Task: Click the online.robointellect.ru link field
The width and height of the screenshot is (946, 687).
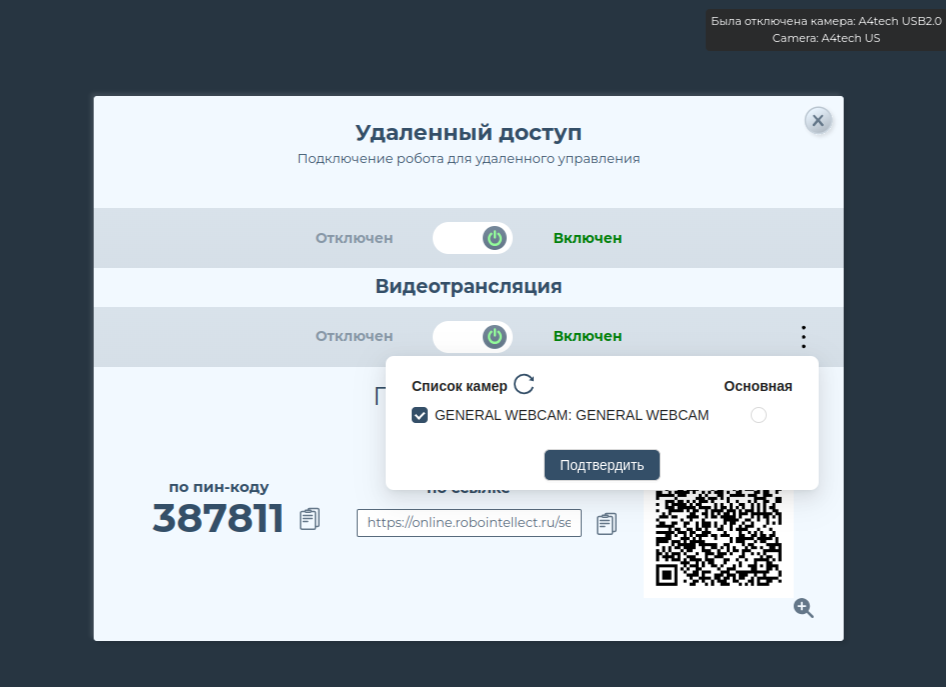Action: click(x=469, y=523)
